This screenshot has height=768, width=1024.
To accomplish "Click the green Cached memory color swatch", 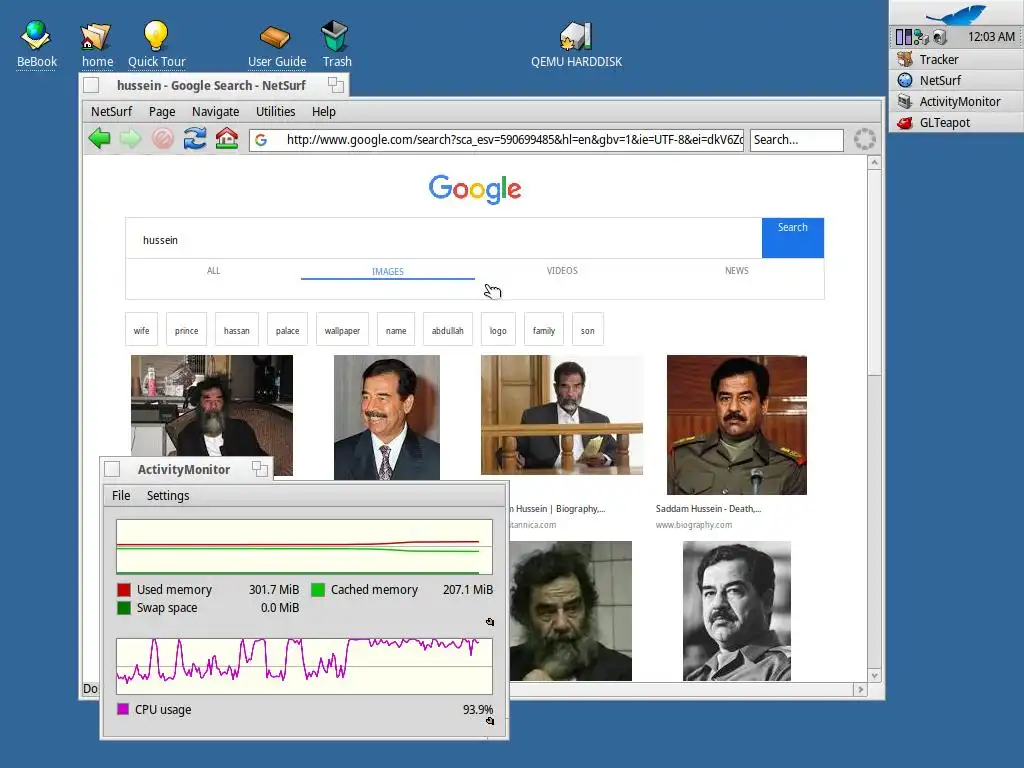I will pos(318,590).
